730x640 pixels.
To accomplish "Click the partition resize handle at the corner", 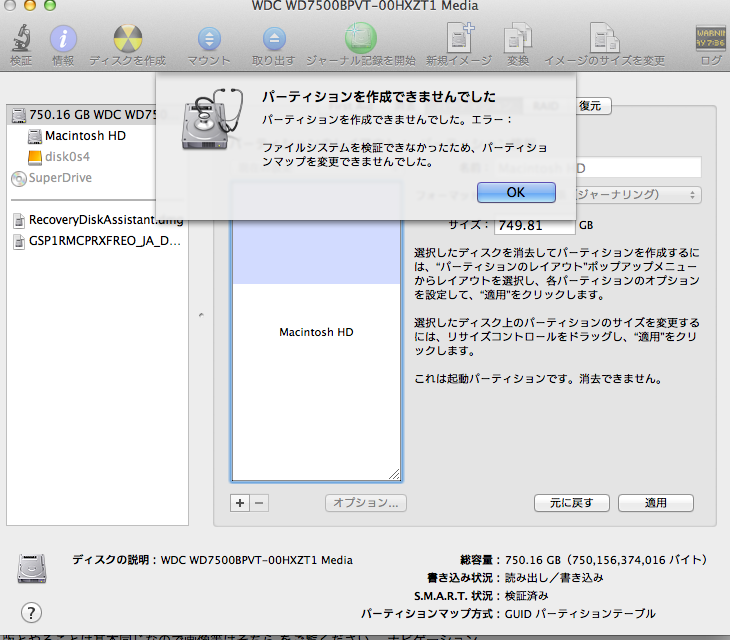I will click(394, 475).
